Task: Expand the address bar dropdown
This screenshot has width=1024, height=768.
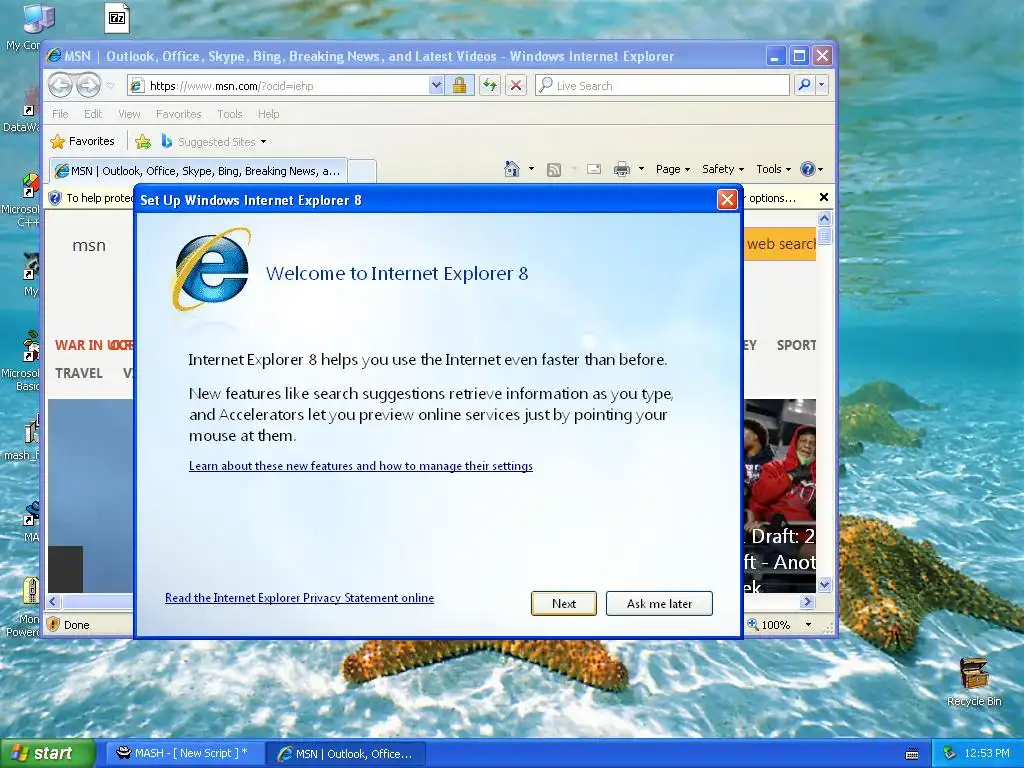Action: click(x=436, y=86)
